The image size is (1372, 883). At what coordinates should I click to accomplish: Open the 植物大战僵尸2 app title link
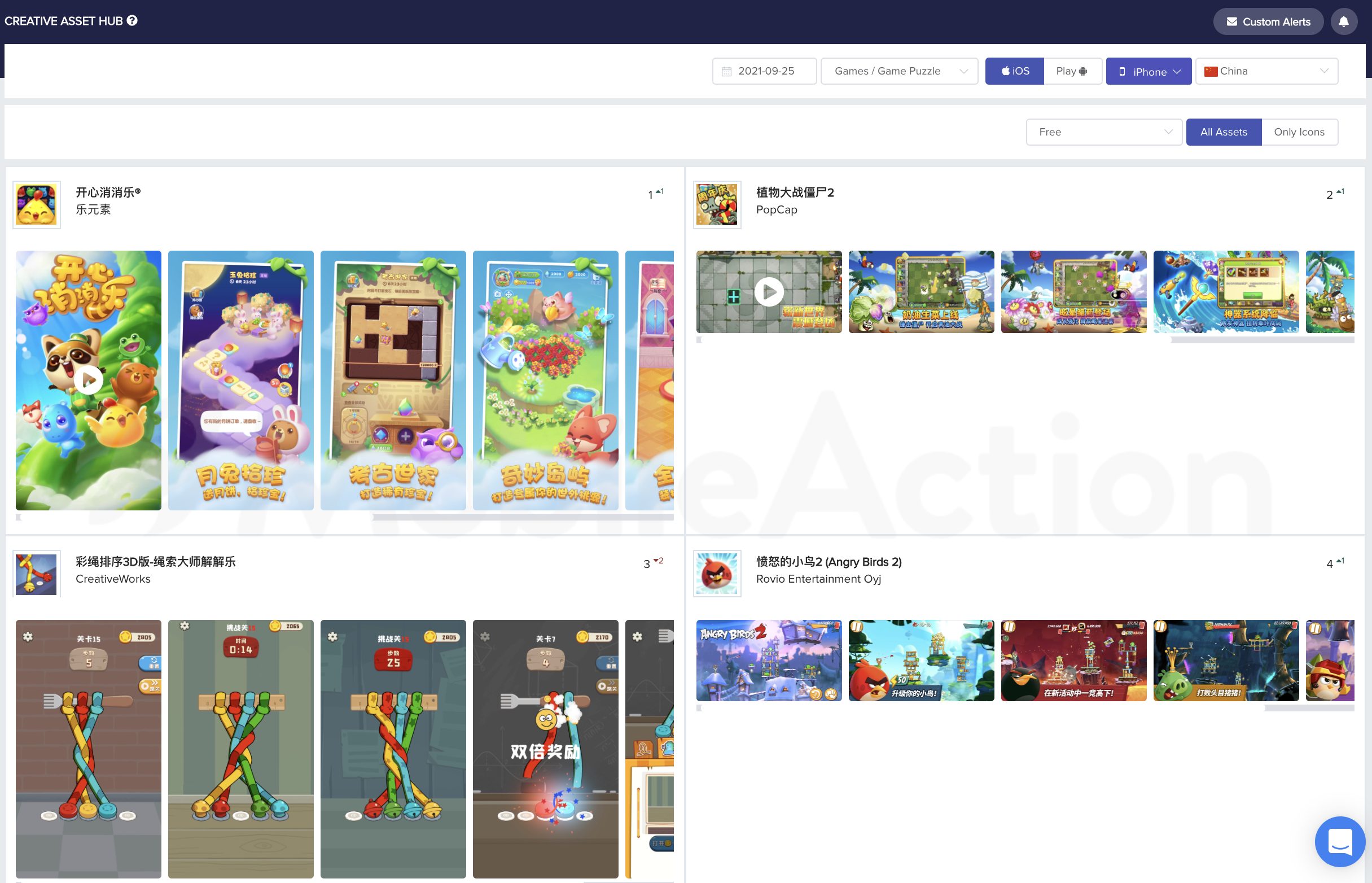pos(795,193)
